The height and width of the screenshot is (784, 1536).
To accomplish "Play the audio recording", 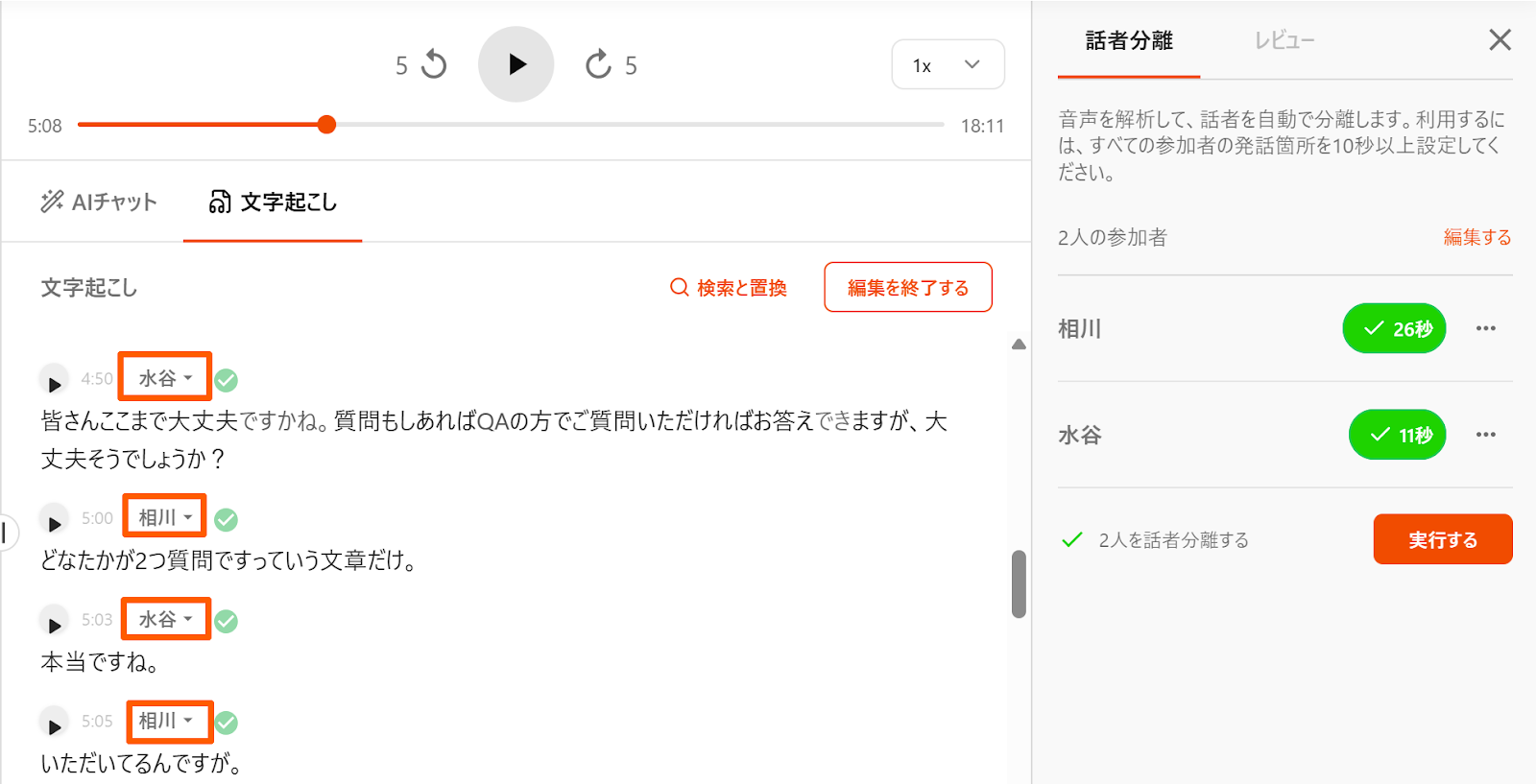I will pos(516,64).
